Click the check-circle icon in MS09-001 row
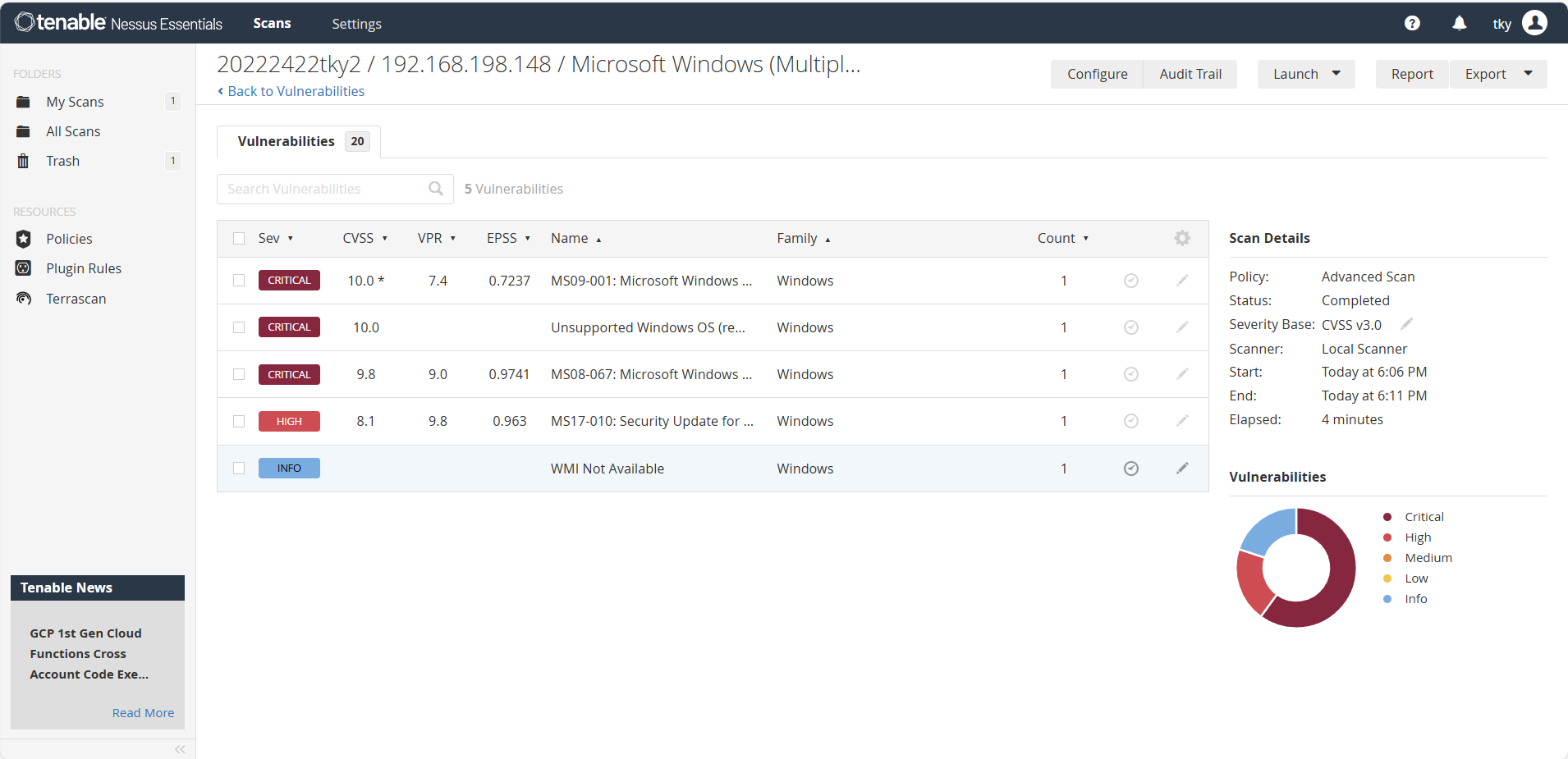The width and height of the screenshot is (1568, 759). 1131,281
